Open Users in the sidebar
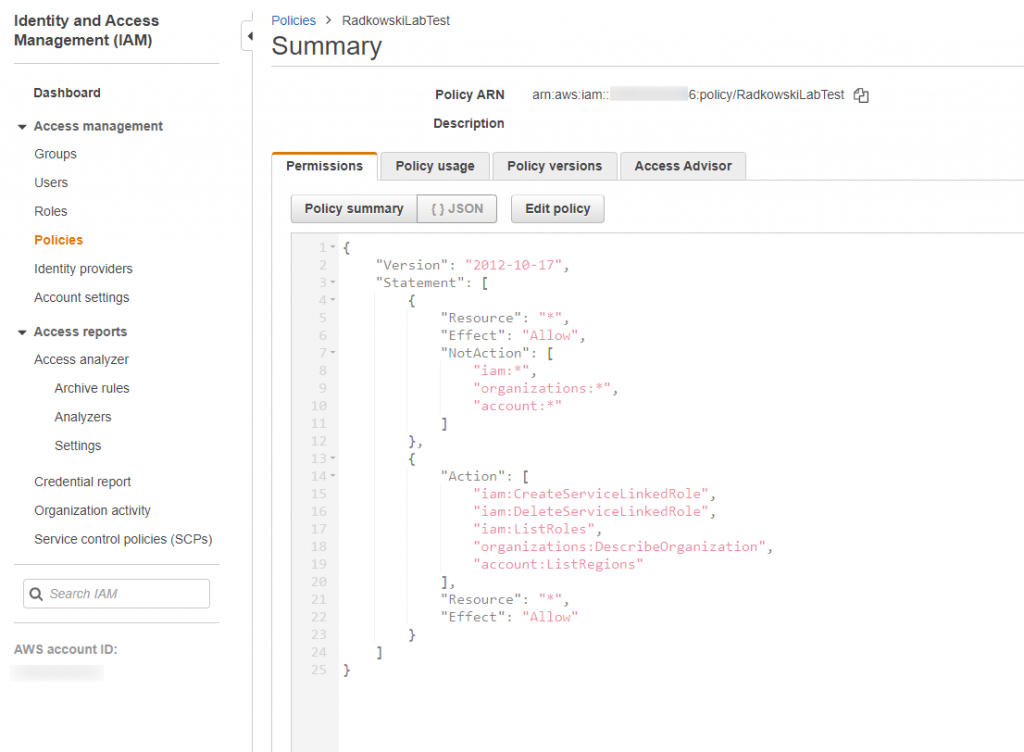1024x752 pixels. tap(51, 183)
